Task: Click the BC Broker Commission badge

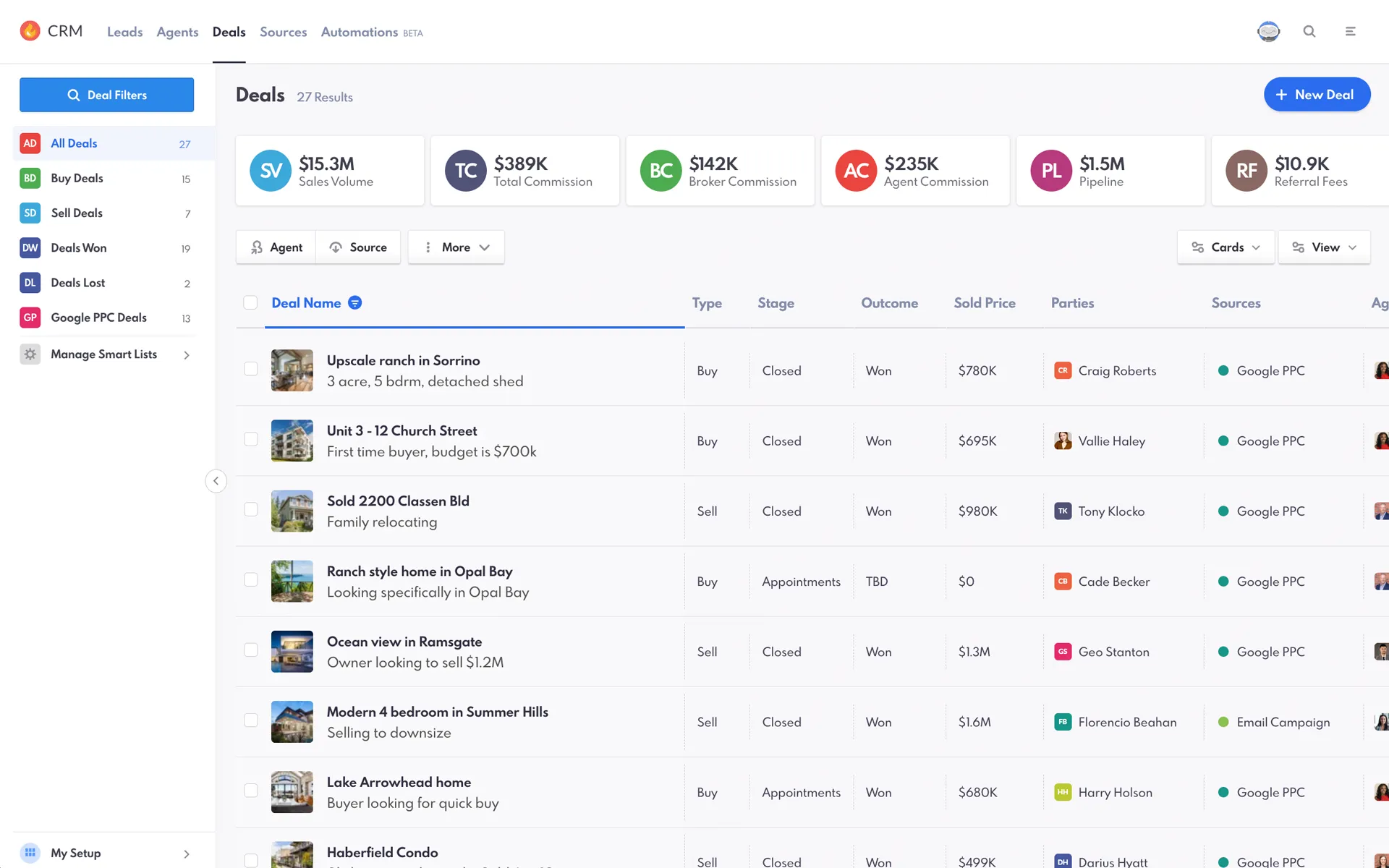Action: coord(661,171)
